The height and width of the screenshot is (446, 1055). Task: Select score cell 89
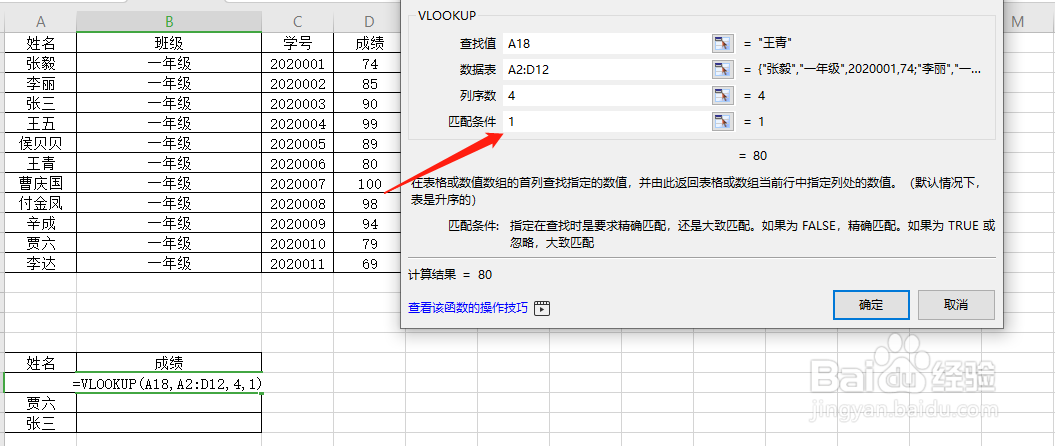click(x=369, y=143)
